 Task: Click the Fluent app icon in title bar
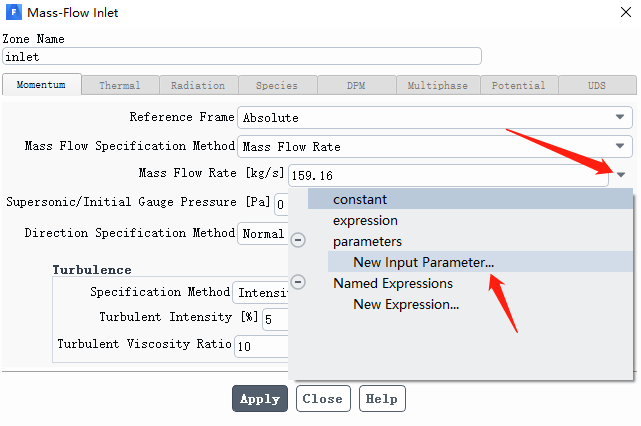(x=13, y=12)
